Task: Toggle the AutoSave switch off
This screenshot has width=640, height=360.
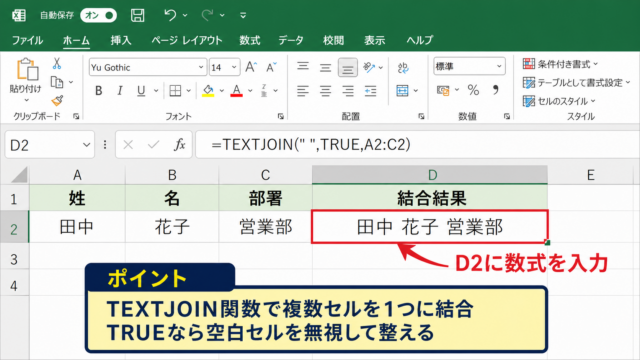Action: coord(98,16)
